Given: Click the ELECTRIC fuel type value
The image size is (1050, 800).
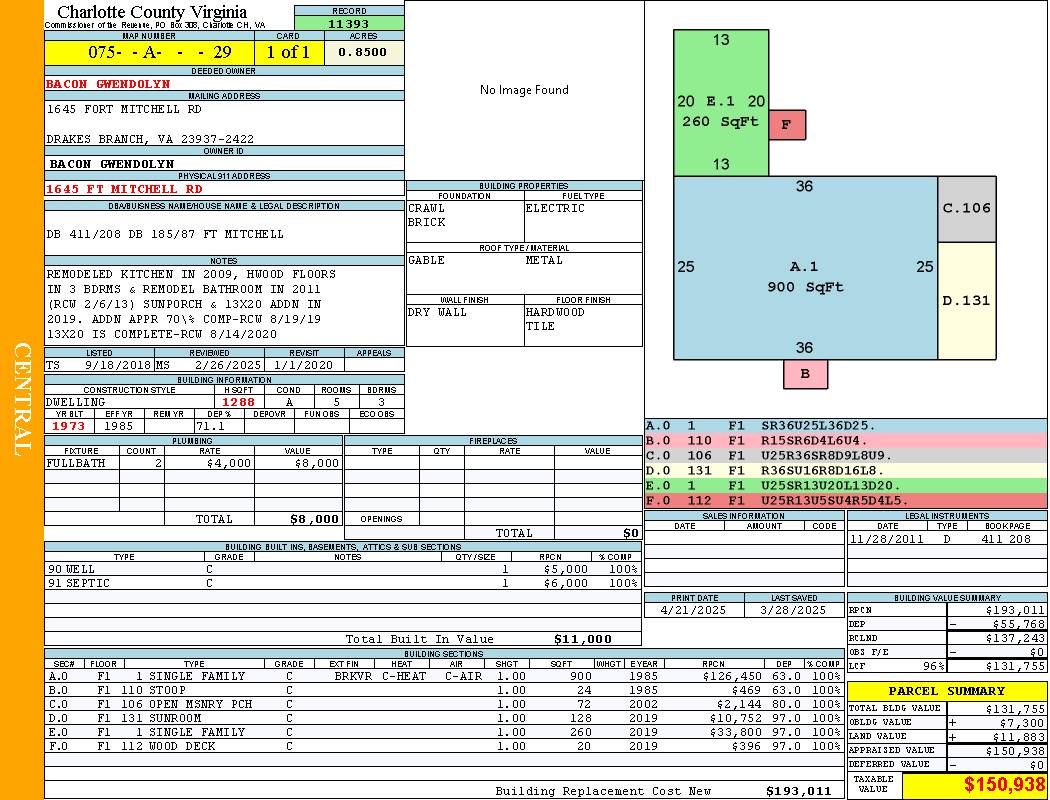Looking at the screenshot, I should click(x=554, y=208).
